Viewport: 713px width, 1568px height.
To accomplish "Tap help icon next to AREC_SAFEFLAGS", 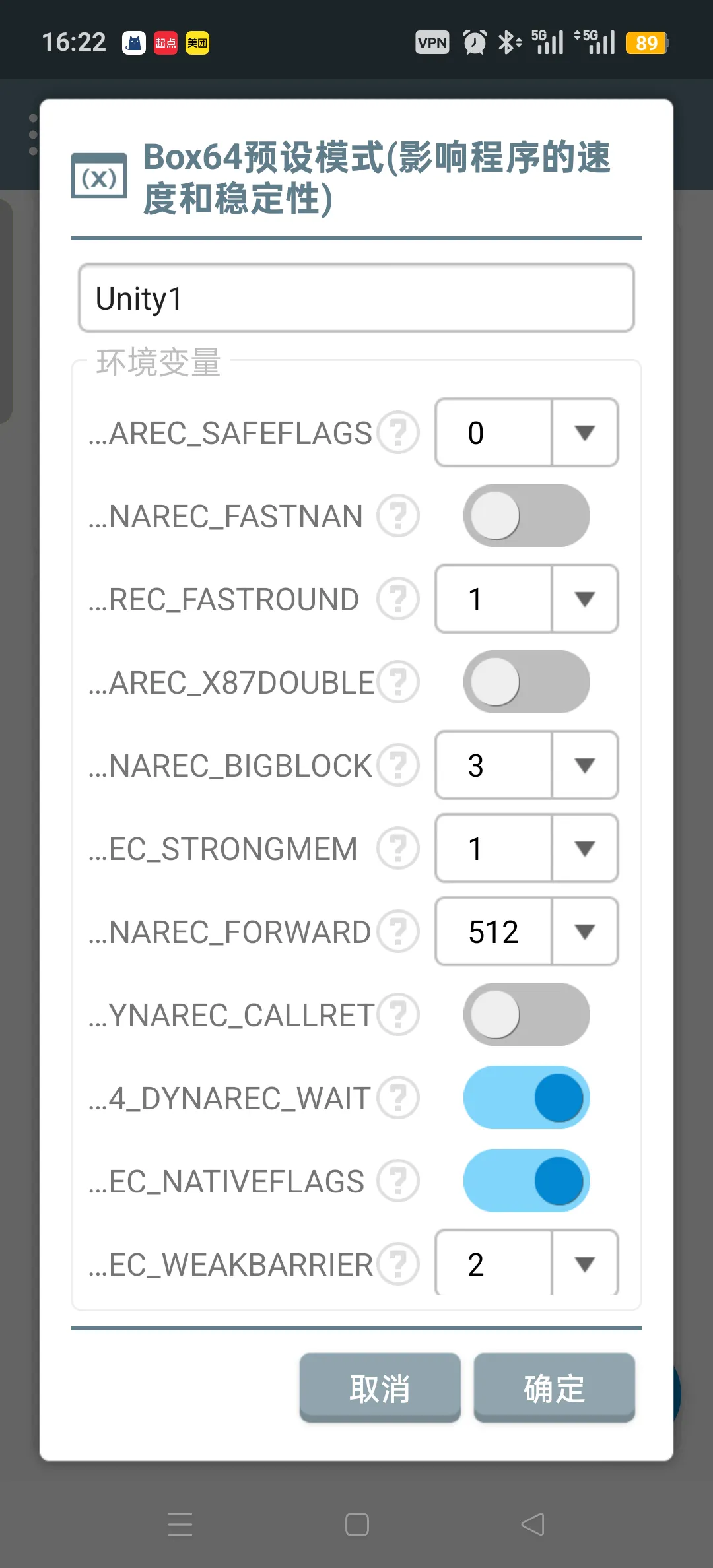I will point(398,433).
